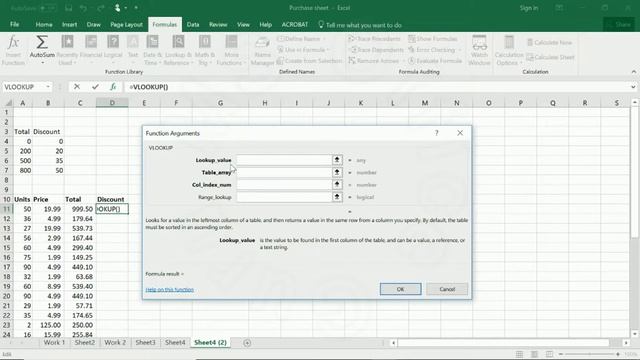
Task: Click the Trace Dependents command
Action: tap(376, 50)
